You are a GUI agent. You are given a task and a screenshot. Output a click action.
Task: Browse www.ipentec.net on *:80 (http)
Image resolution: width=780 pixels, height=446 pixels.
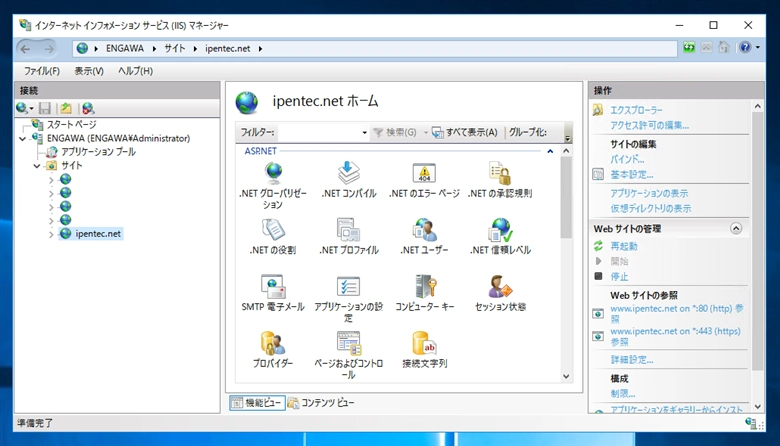point(677,314)
